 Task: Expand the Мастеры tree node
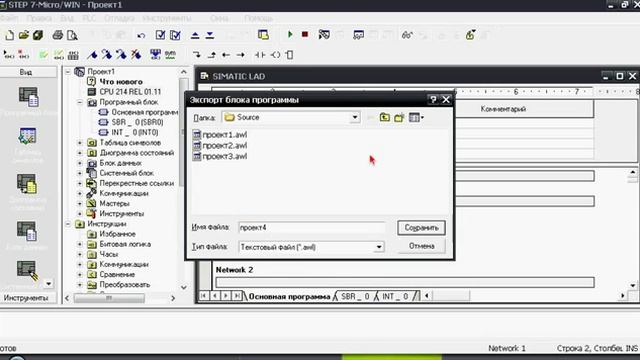[x=80, y=204]
